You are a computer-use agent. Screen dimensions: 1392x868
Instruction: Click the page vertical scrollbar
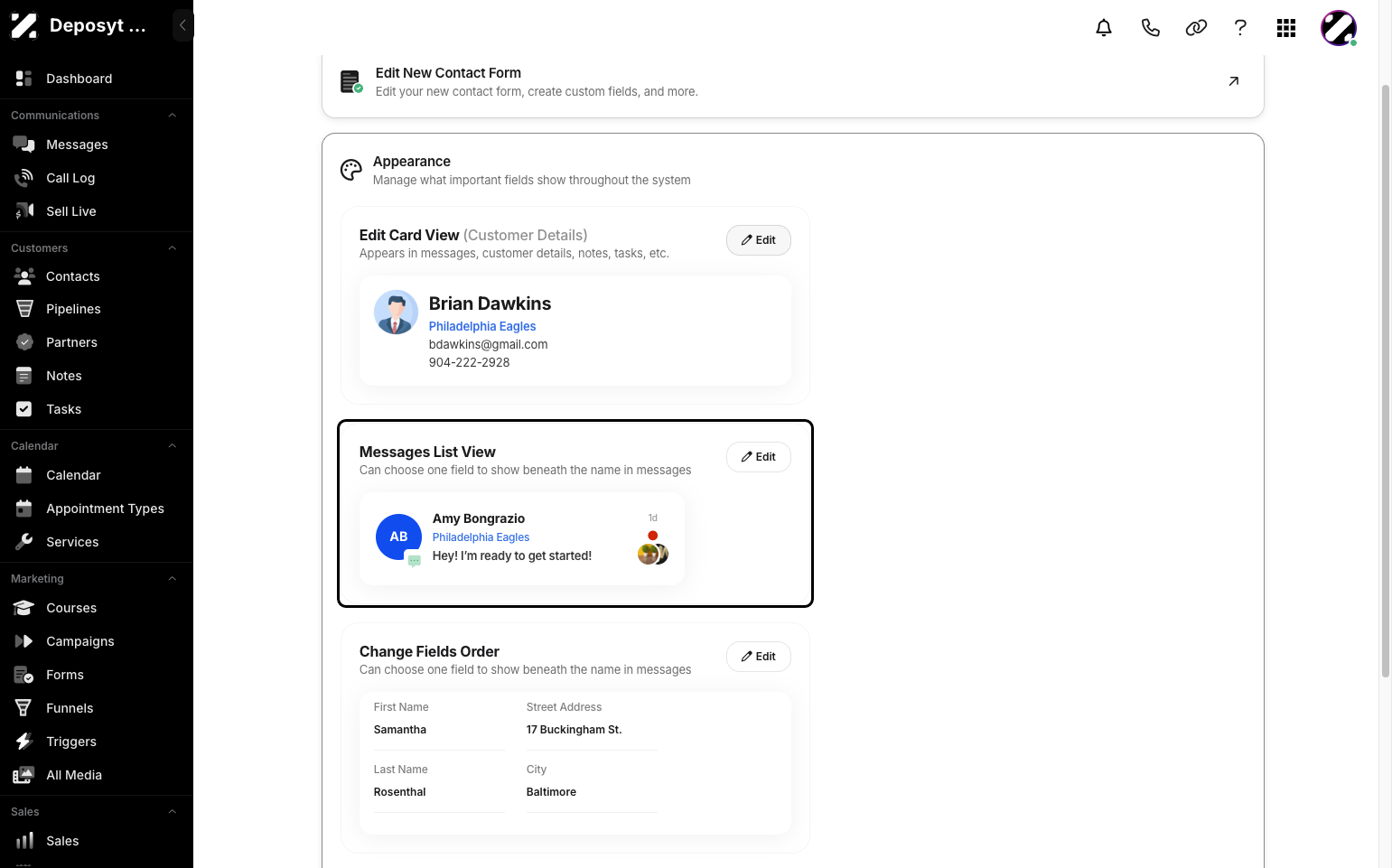coord(1386,379)
